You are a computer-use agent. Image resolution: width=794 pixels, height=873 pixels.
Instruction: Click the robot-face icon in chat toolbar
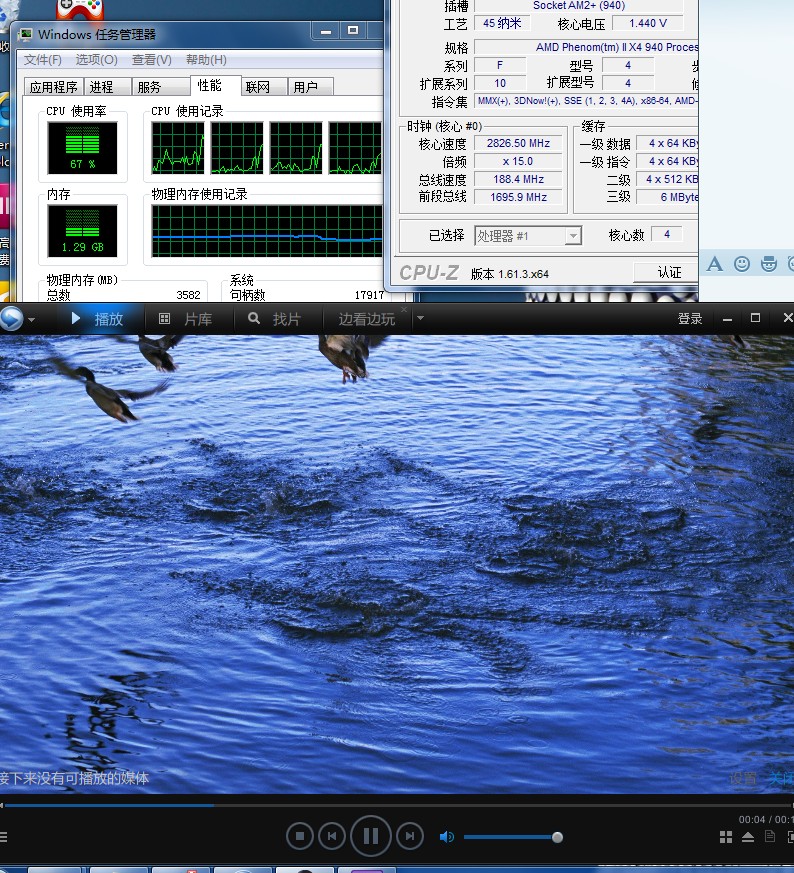[769, 264]
